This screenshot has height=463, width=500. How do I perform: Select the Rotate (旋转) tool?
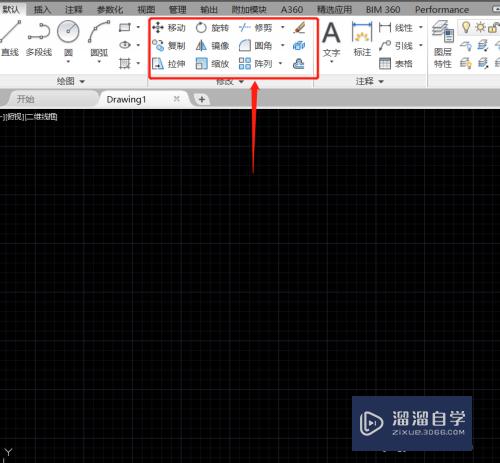(212, 28)
